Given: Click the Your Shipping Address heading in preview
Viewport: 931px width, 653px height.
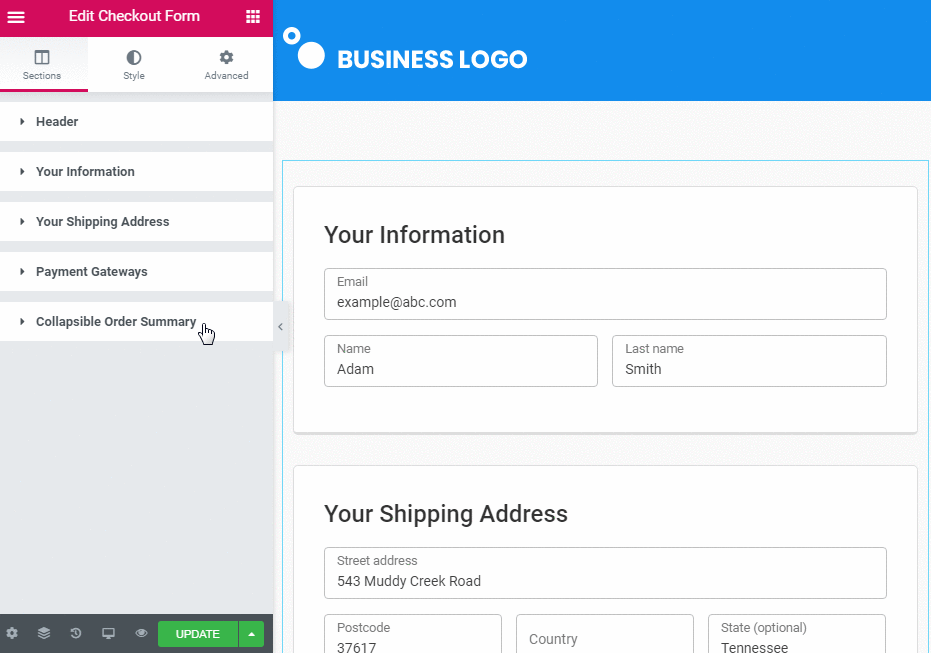Looking at the screenshot, I should pyautogui.click(x=446, y=514).
